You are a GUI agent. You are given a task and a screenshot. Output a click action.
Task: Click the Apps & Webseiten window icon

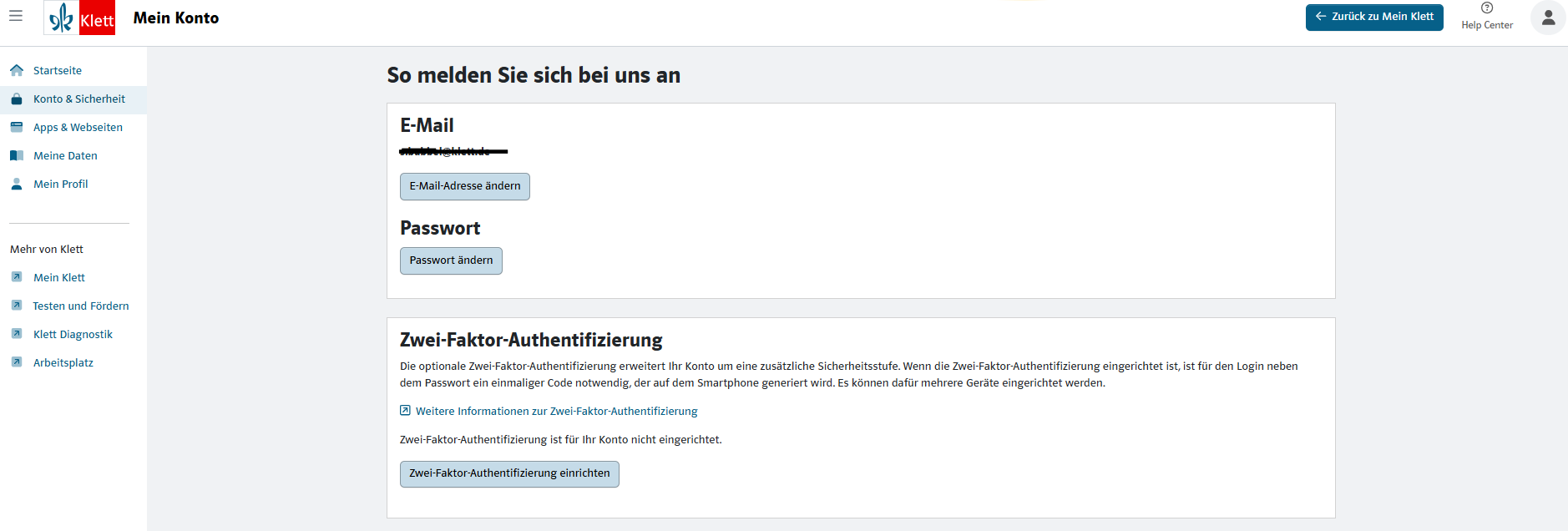click(x=17, y=127)
